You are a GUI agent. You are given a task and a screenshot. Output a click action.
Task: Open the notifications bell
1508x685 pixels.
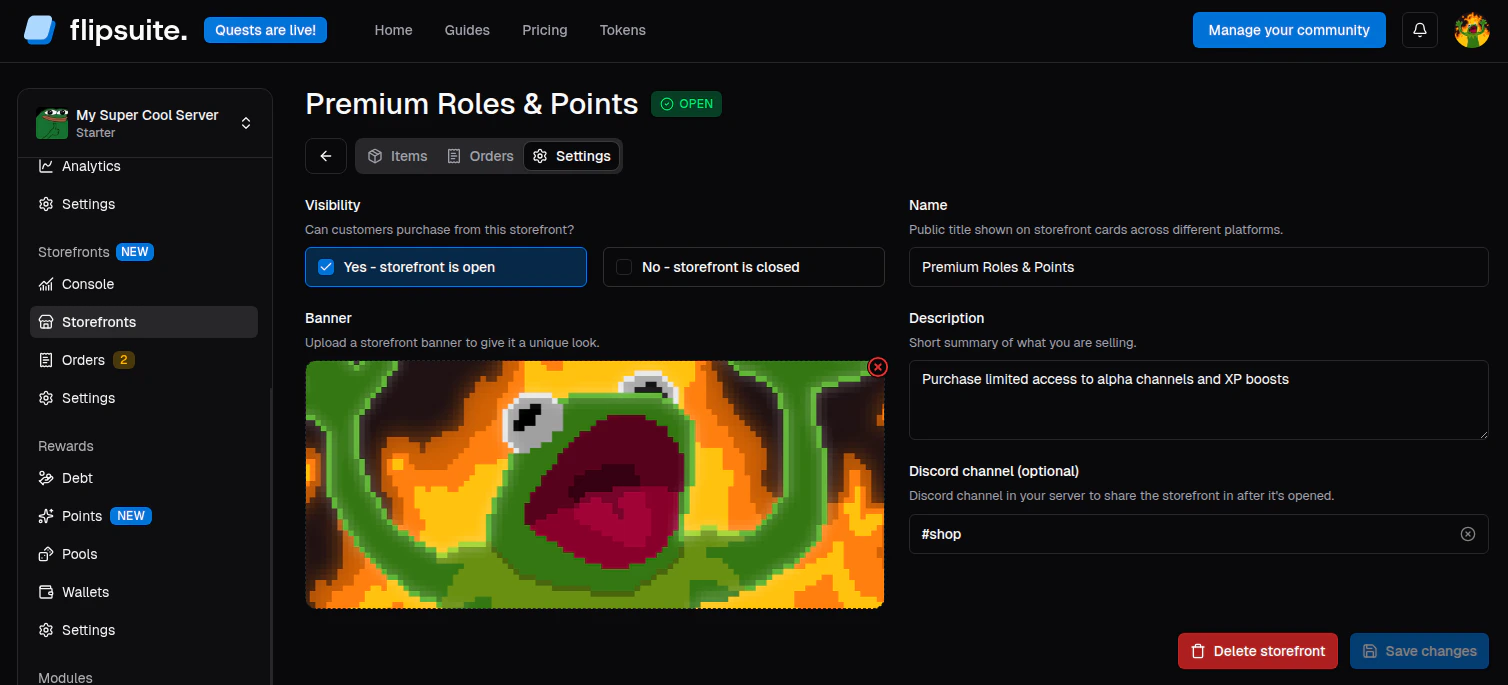coord(1420,30)
